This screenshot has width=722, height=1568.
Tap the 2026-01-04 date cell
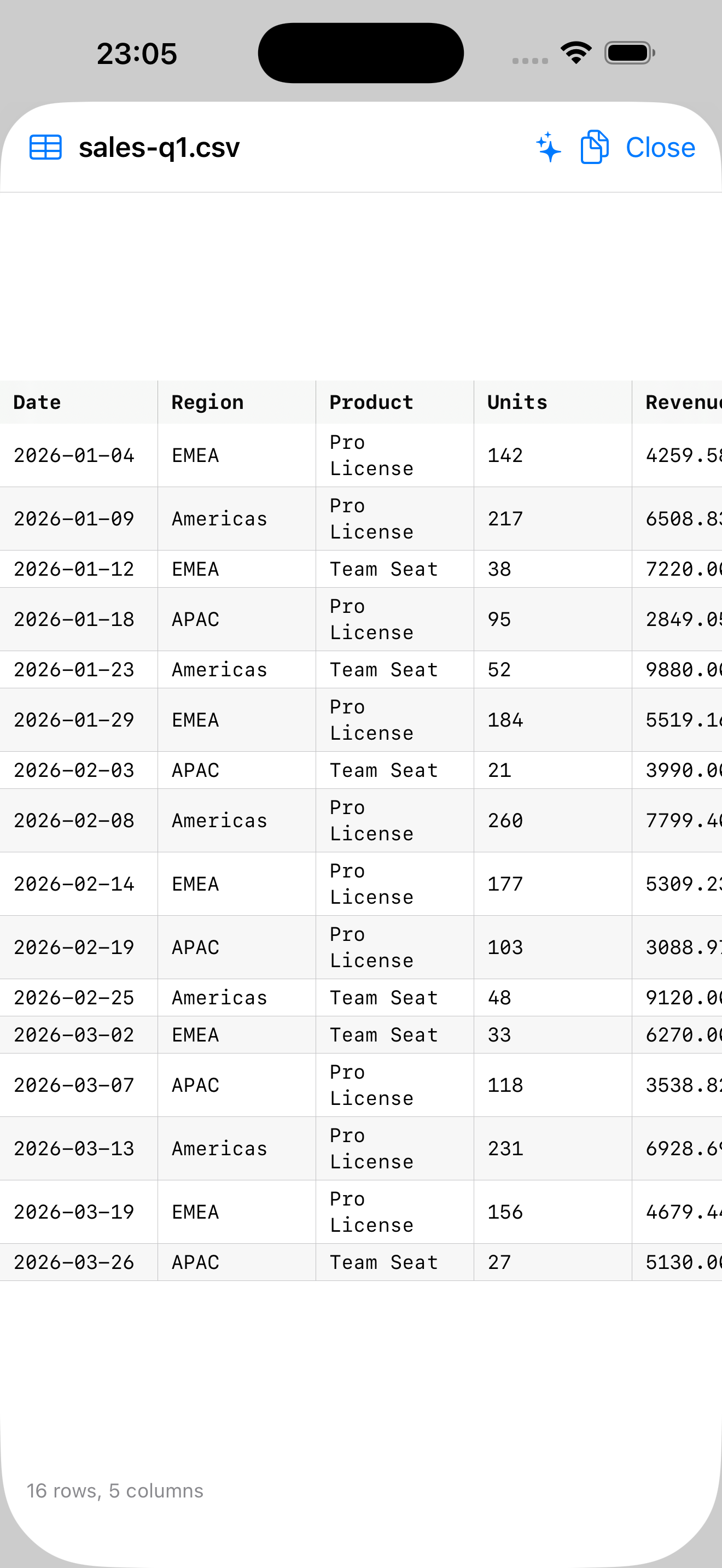pos(79,455)
